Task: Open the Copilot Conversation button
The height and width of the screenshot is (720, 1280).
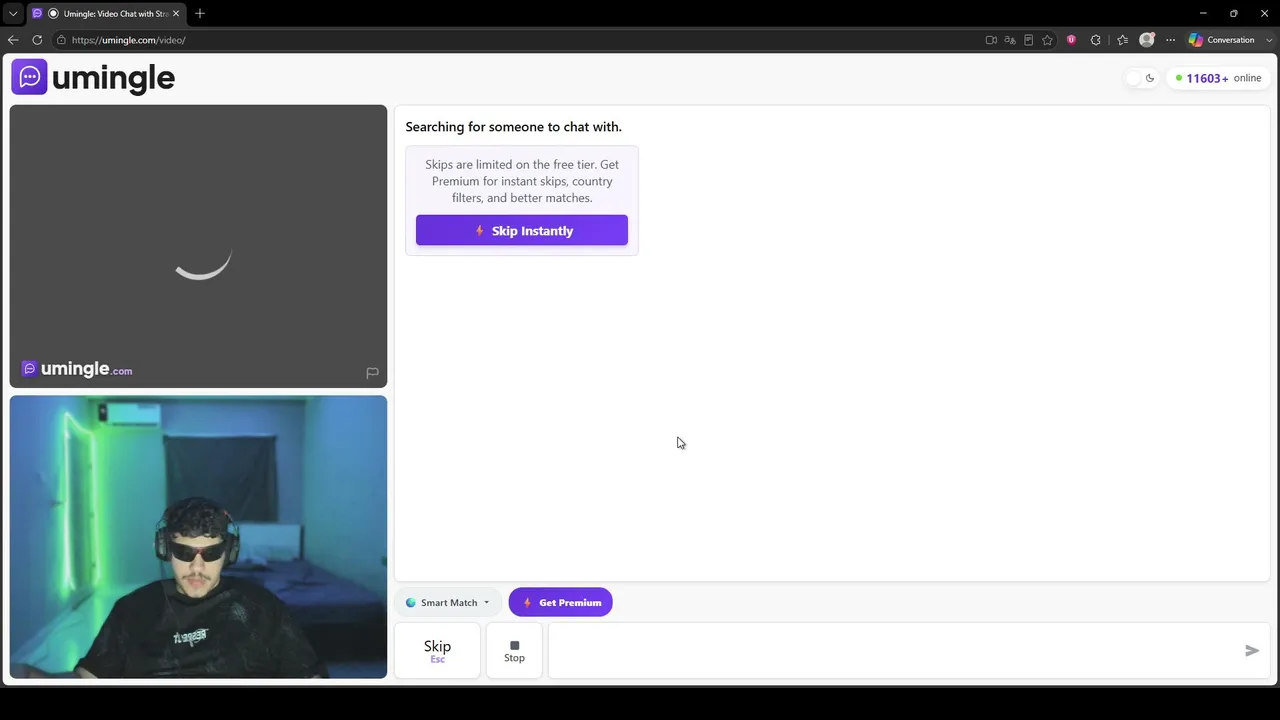Action: point(1222,40)
